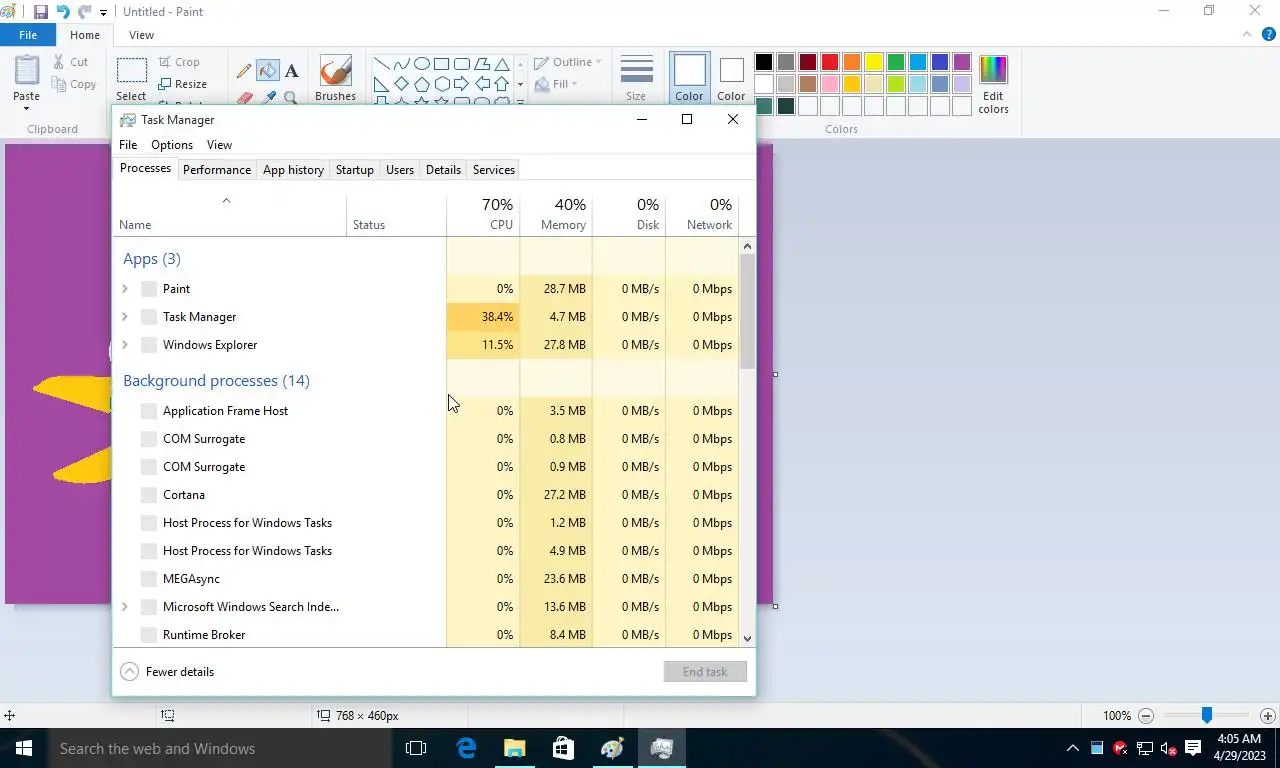Click the Paste clipboard icon
The height and width of the screenshot is (768, 1280).
pos(27,70)
